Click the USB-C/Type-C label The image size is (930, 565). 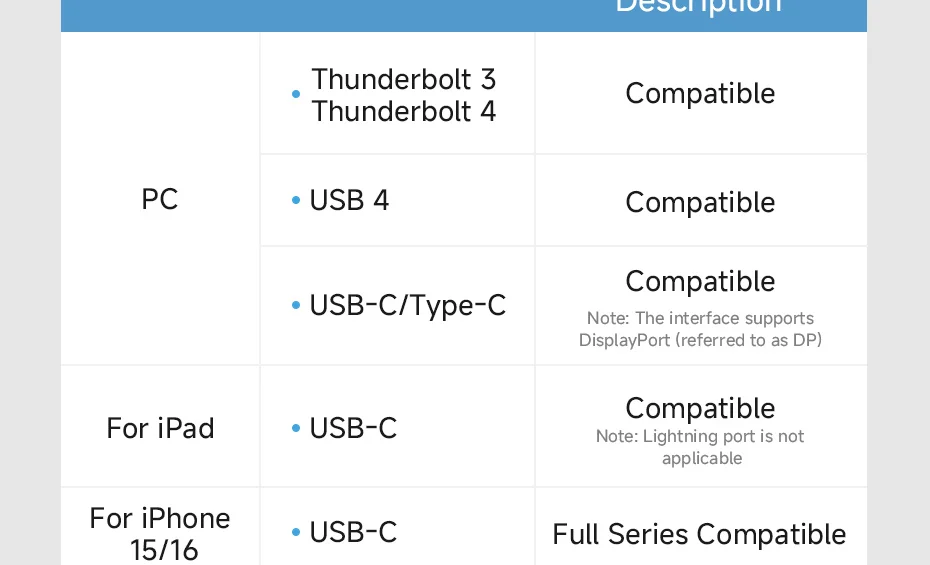pyautogui.click(x=407, y=305)
